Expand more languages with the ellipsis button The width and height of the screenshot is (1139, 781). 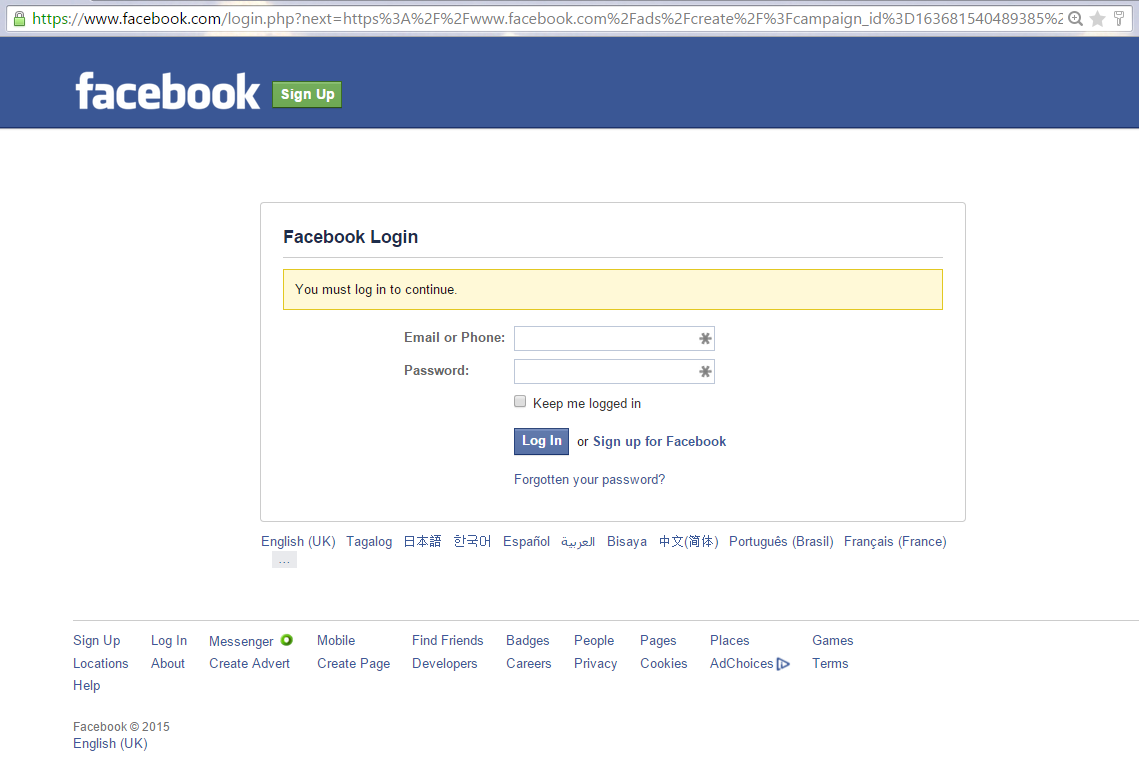[284, 560]
